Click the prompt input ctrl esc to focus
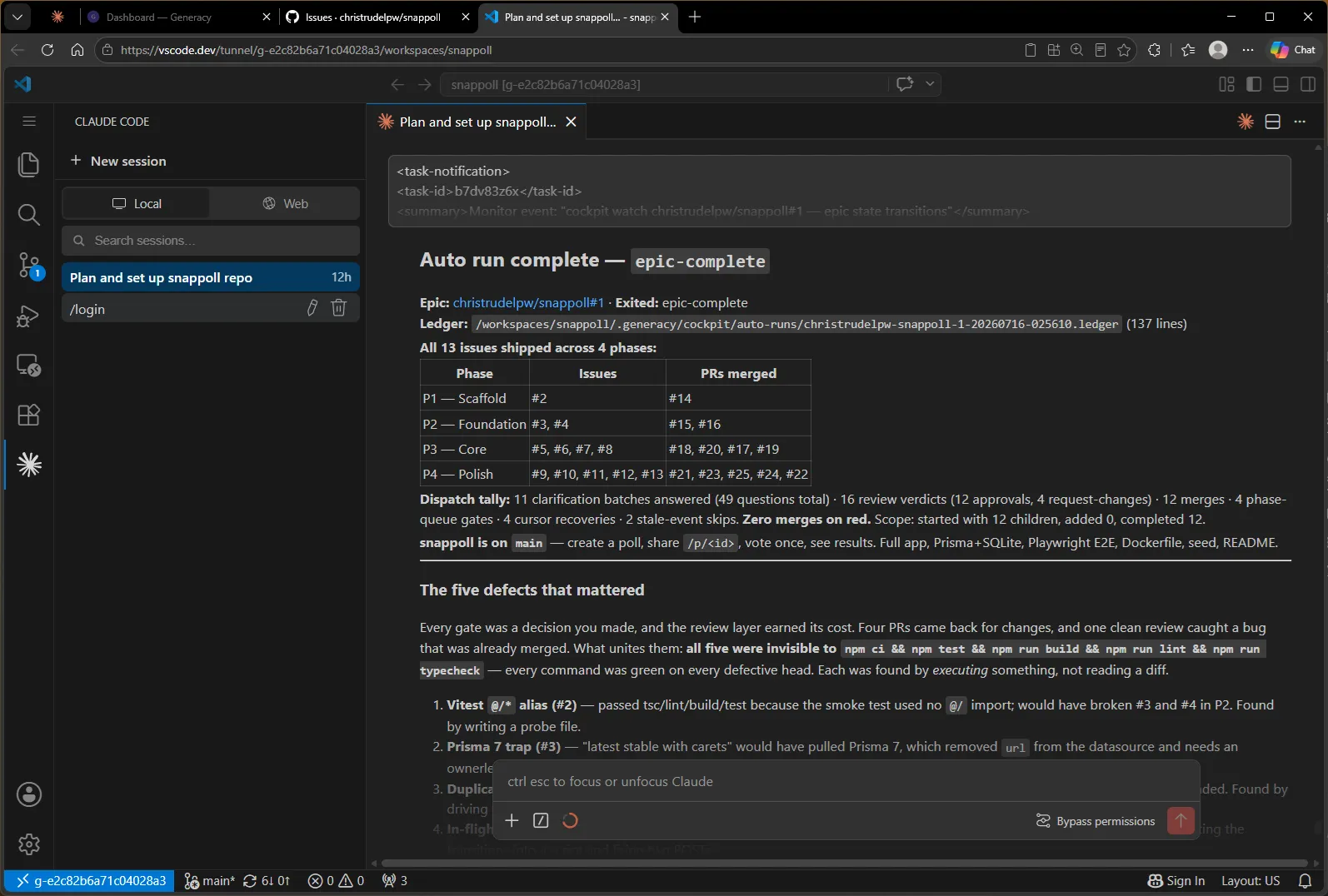The height and width of the screenshot is (896, 1328). tap(846, 781)
